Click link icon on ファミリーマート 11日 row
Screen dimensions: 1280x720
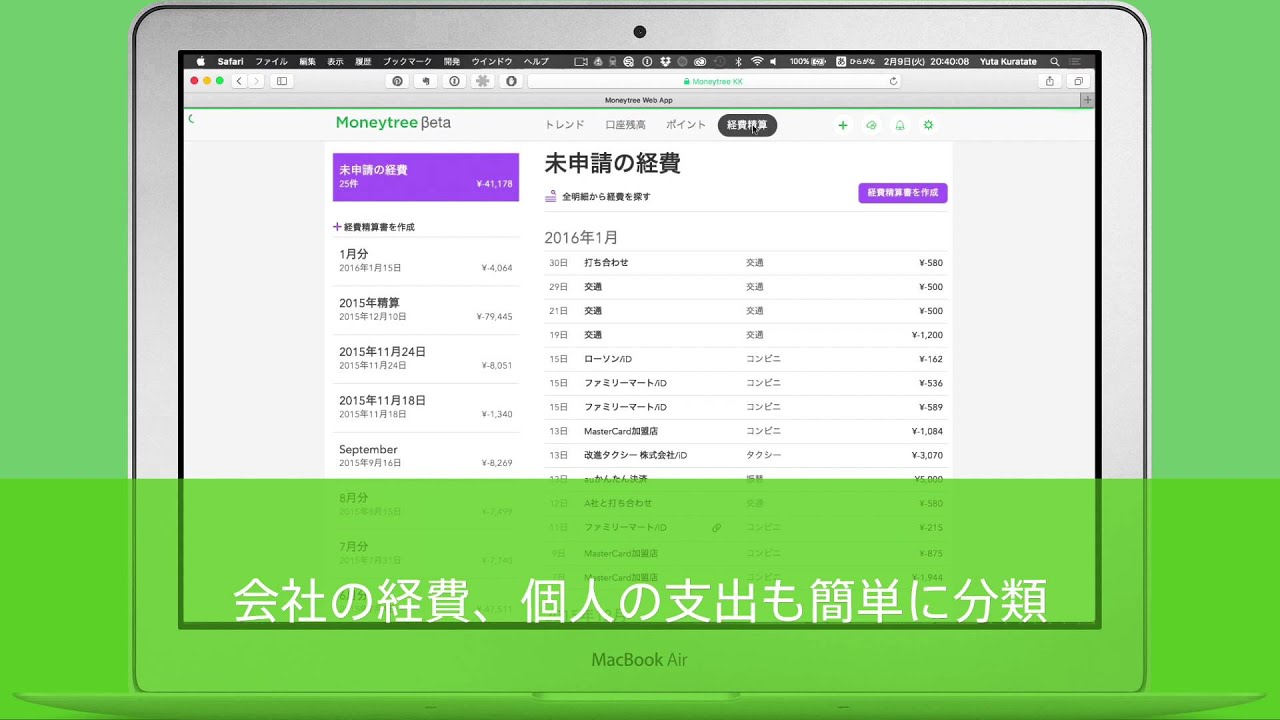coord(717,527)
